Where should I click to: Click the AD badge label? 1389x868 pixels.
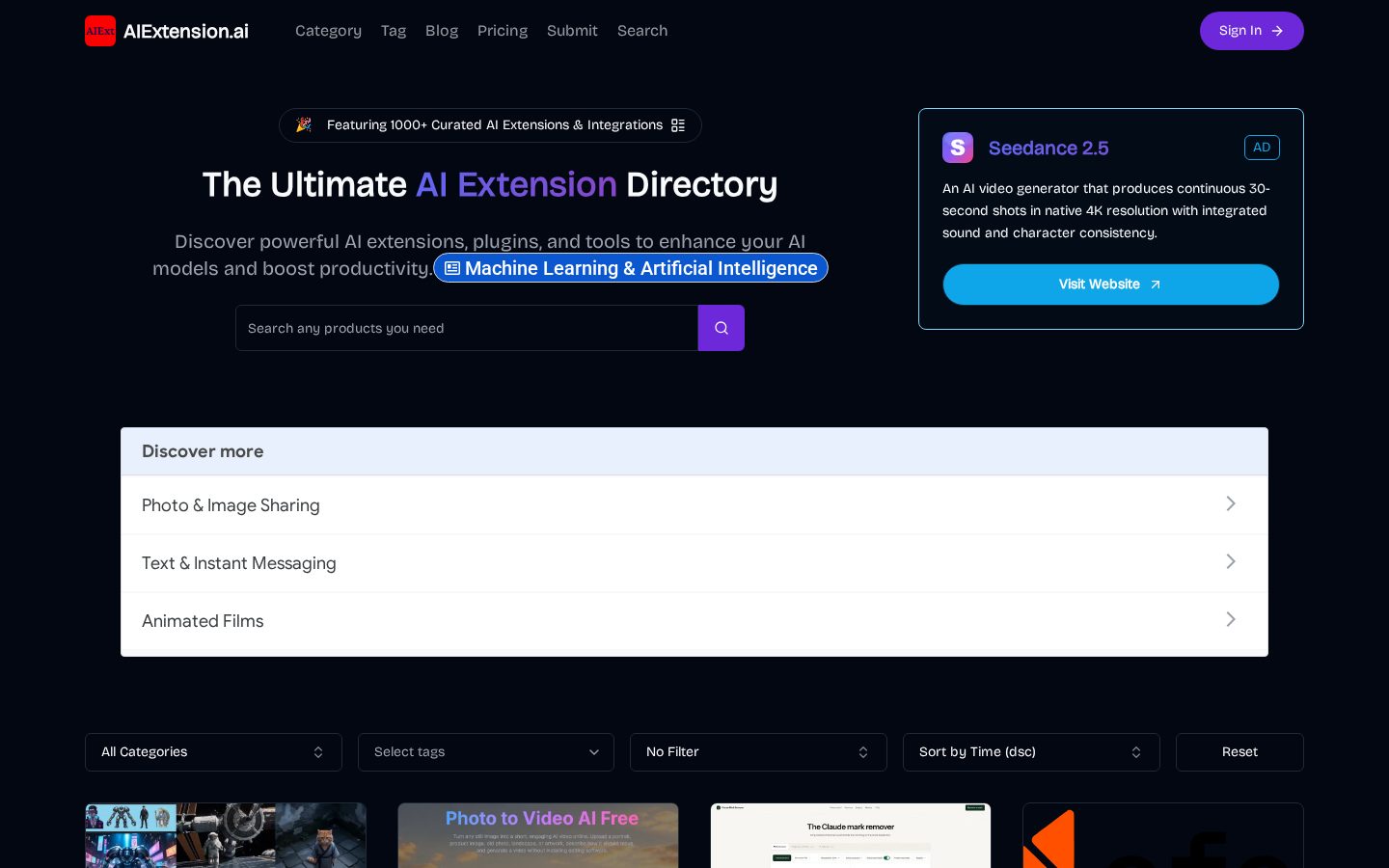(1262, 148)
